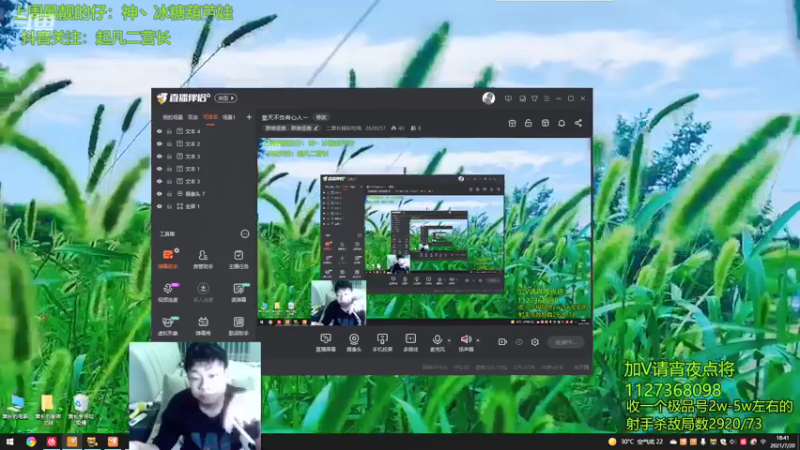Open the 歌词助手 tool

pyautogui.click(x=238, y=326)
